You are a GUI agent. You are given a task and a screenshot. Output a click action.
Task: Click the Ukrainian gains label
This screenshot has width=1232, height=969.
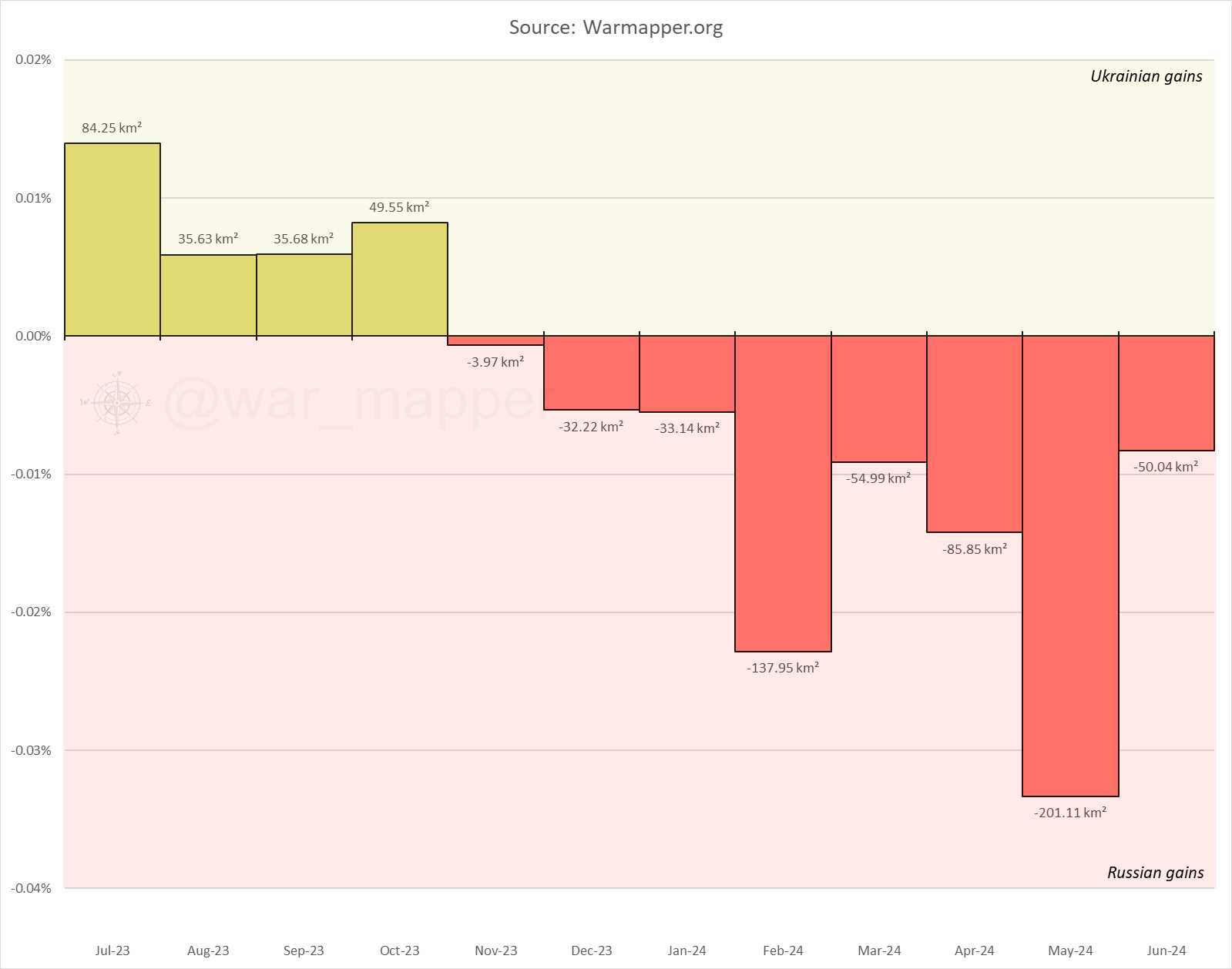[x=1146, y=75]
